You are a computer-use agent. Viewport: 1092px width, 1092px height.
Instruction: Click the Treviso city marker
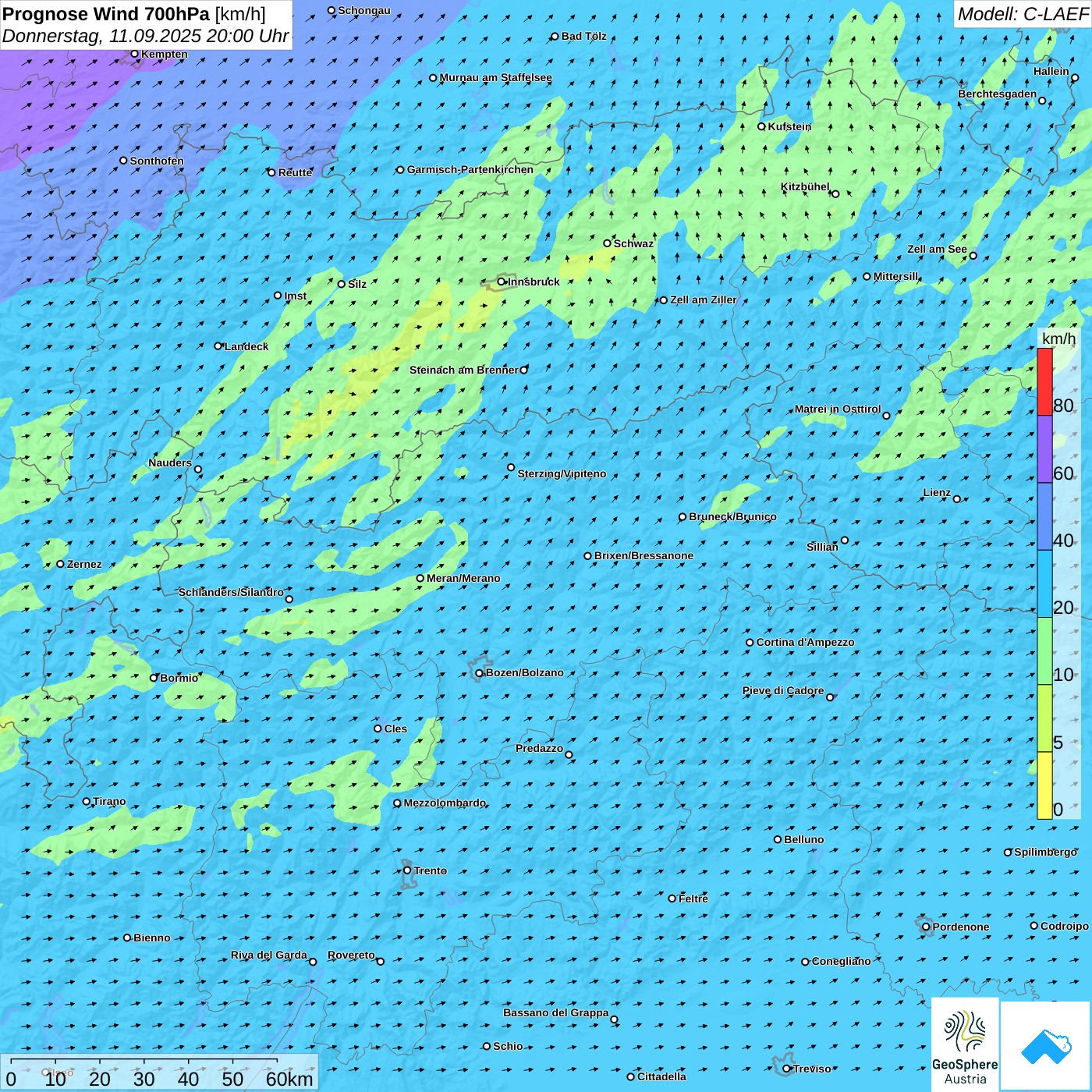coord(787,1069)
